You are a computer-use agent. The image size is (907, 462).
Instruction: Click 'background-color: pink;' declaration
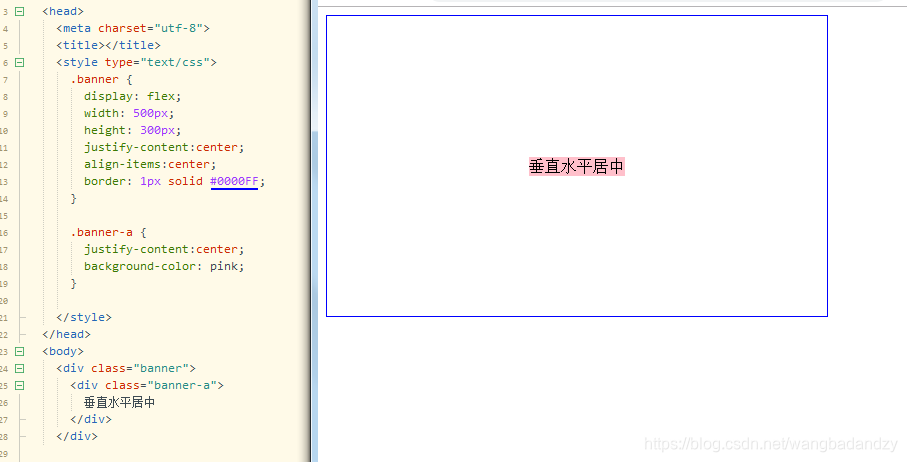pyautogui.click(x=164, y=266)
